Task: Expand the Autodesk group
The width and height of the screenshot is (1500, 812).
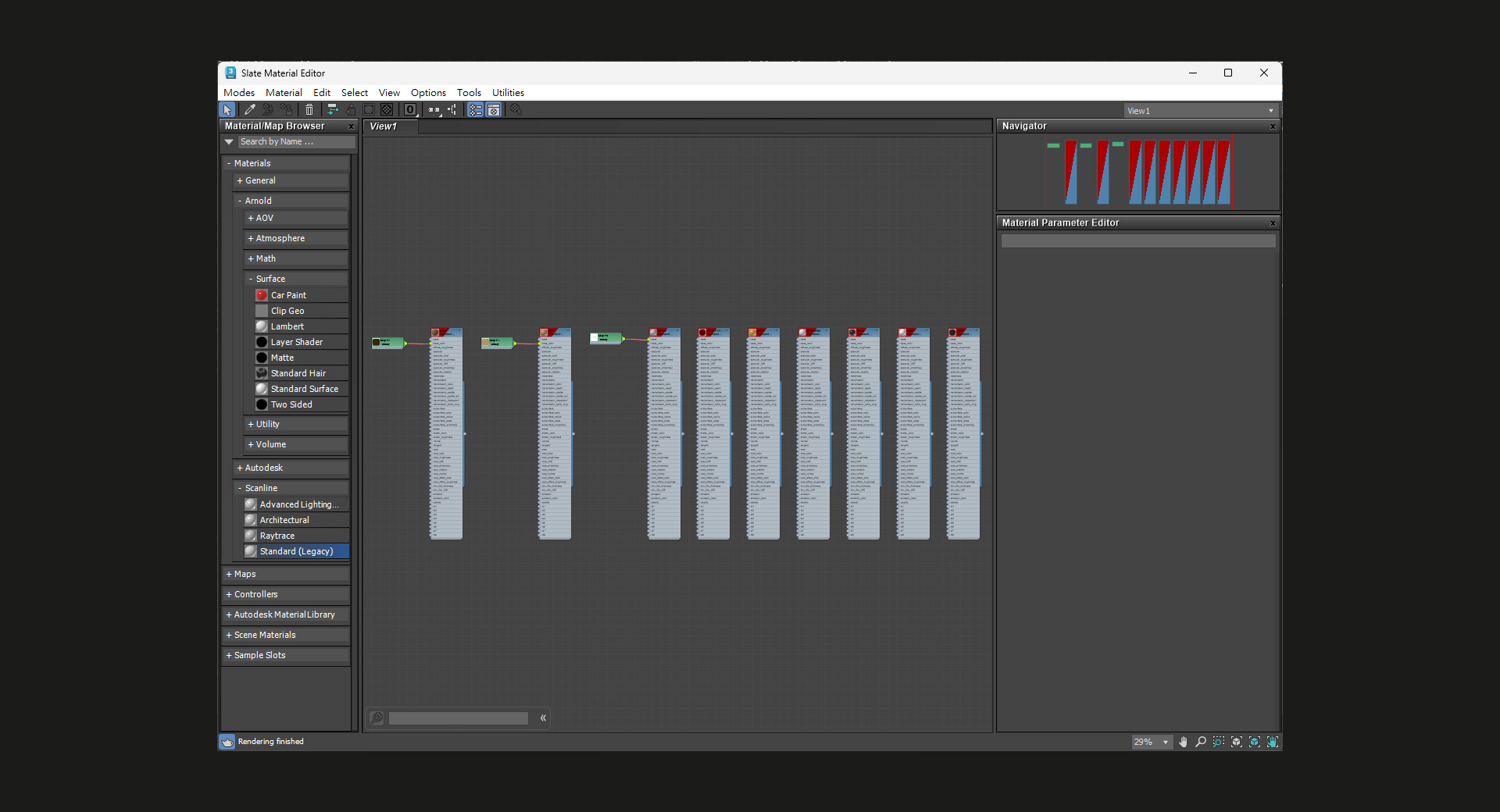Action: point(291,468)
